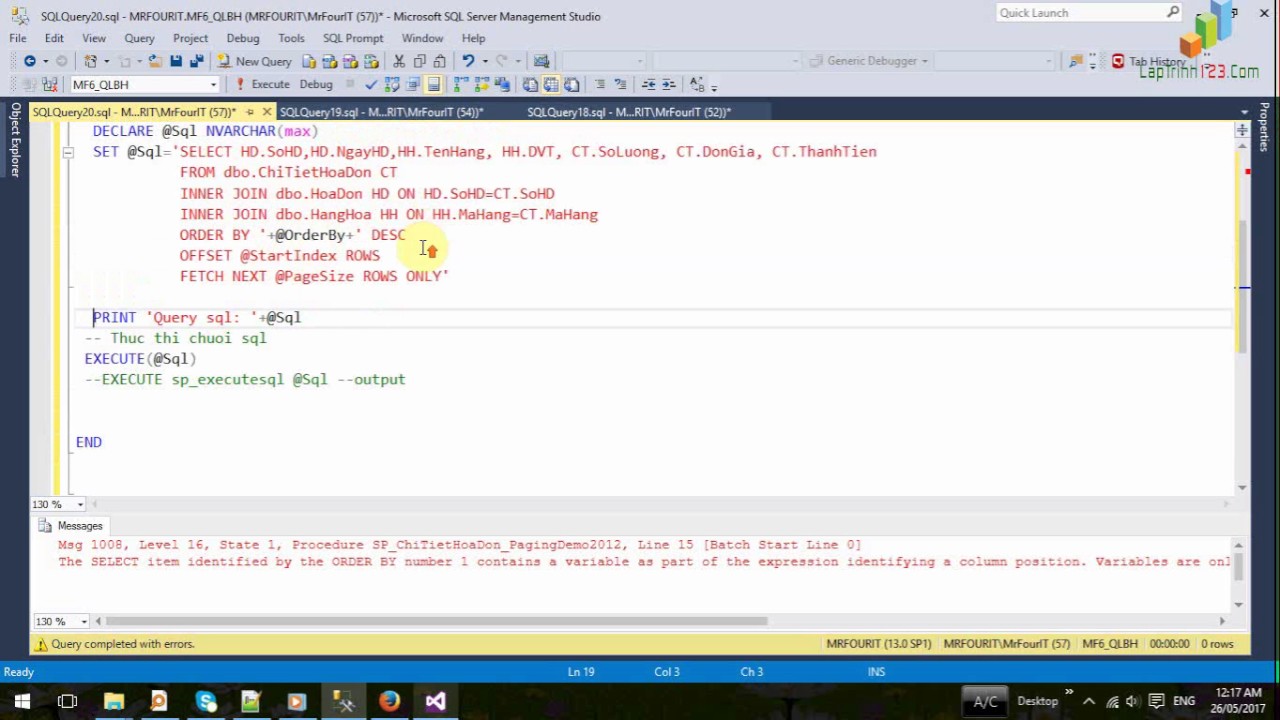This screenshot has height=720, width=1280.
Task: Click the Tab History button
Action: (1150, 61)
